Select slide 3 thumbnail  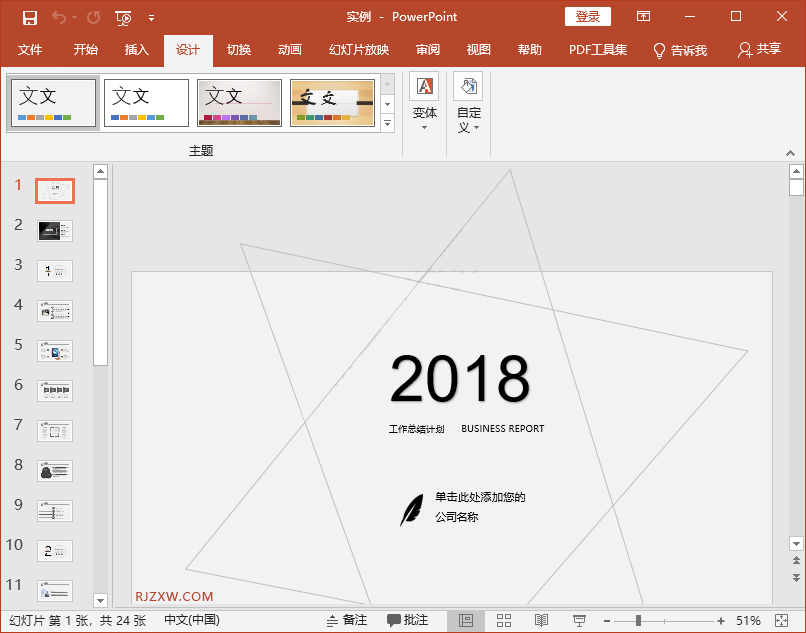click(55, 271)
